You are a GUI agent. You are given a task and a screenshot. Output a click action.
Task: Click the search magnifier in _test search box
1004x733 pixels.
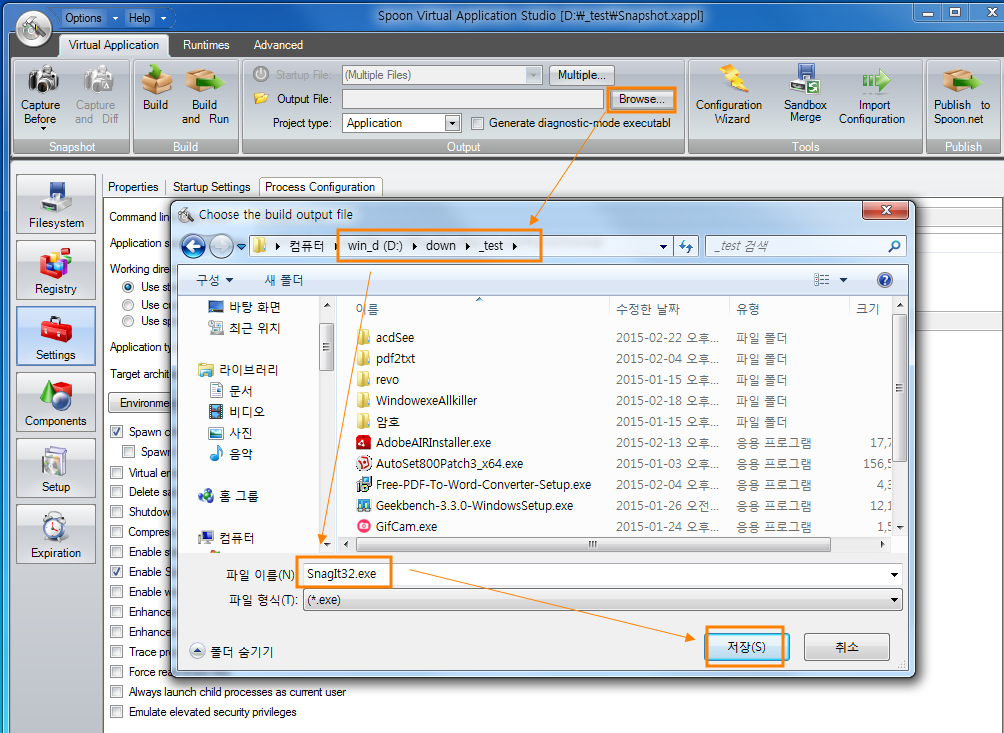(x=894, y=246)
